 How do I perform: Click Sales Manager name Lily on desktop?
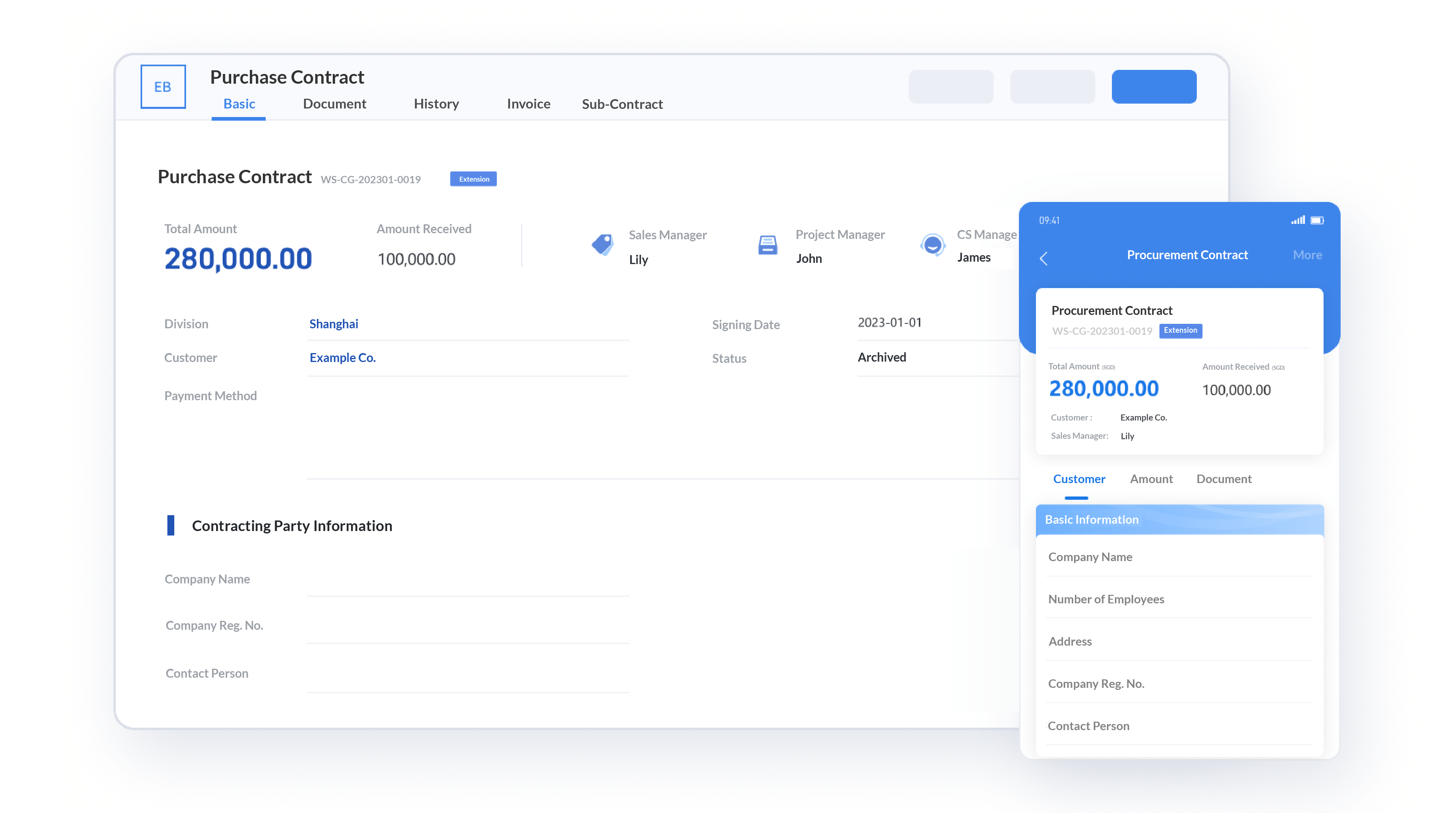(638, 260)
